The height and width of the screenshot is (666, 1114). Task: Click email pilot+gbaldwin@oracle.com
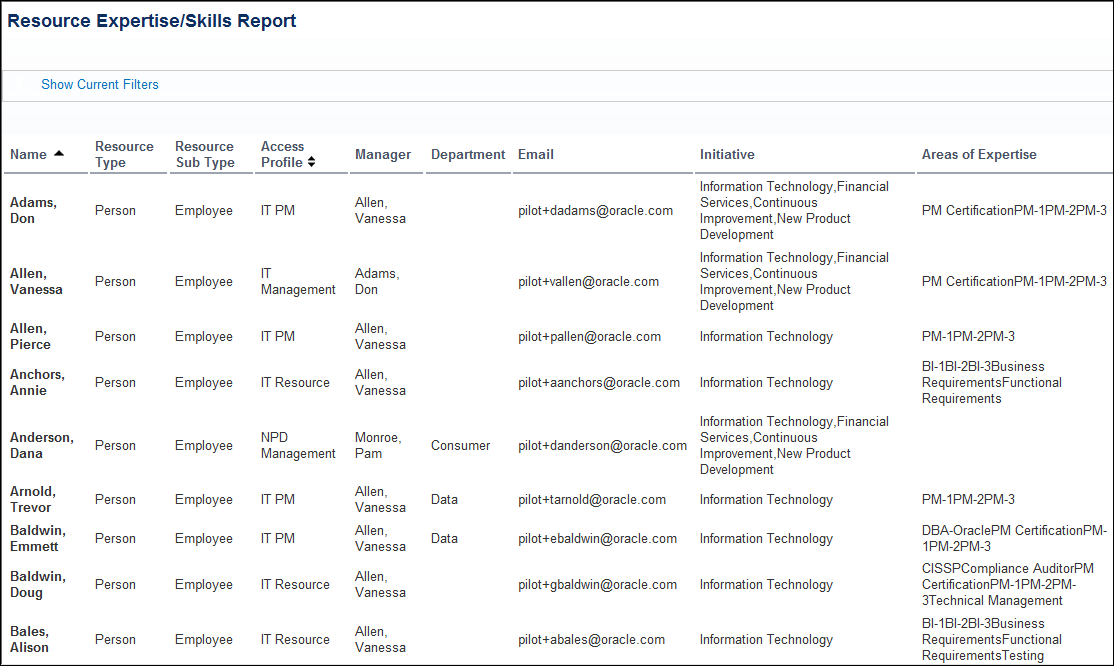pos(597,584)
